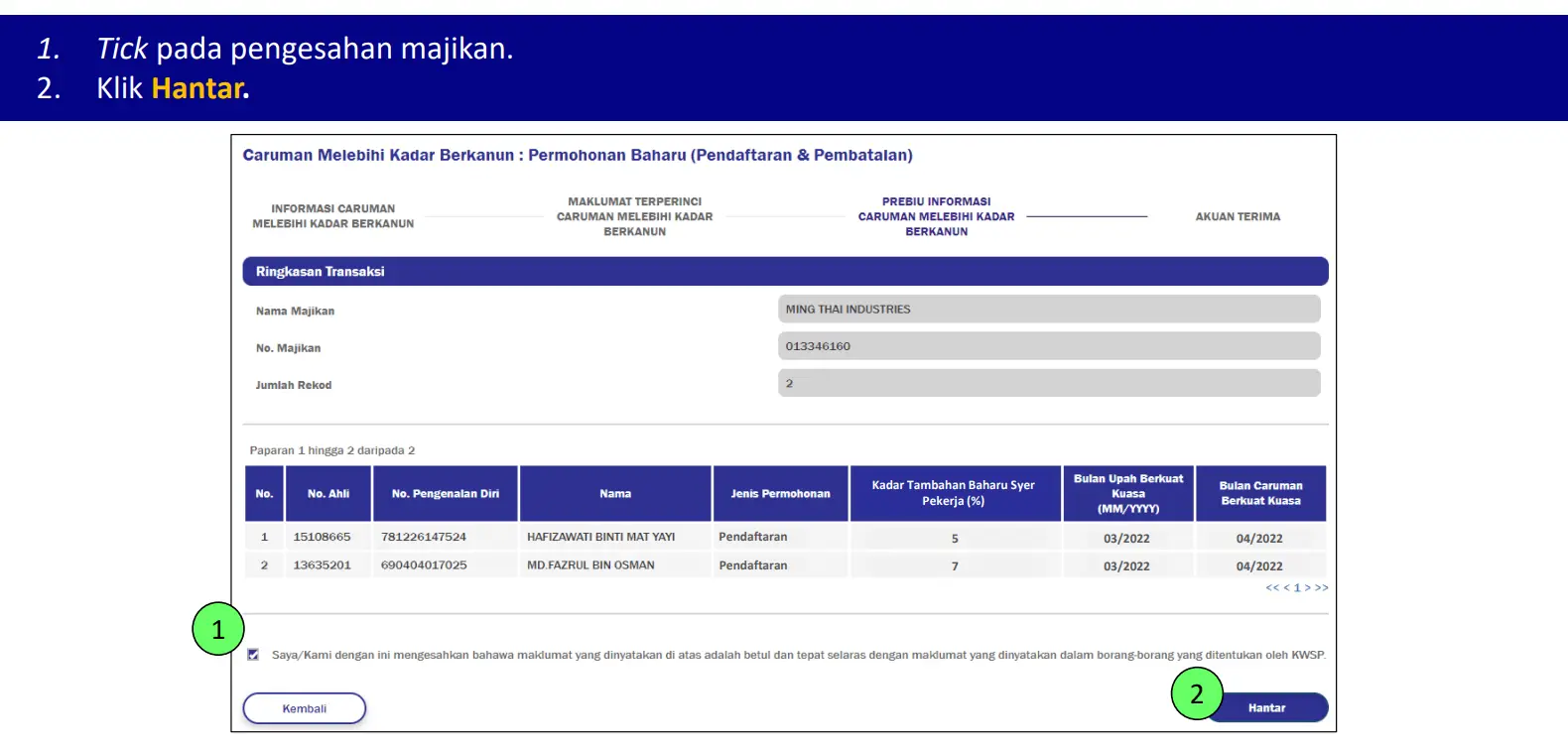Click the Hantar submit button
Viewport: 1568px width, 750px height.
1266,707
